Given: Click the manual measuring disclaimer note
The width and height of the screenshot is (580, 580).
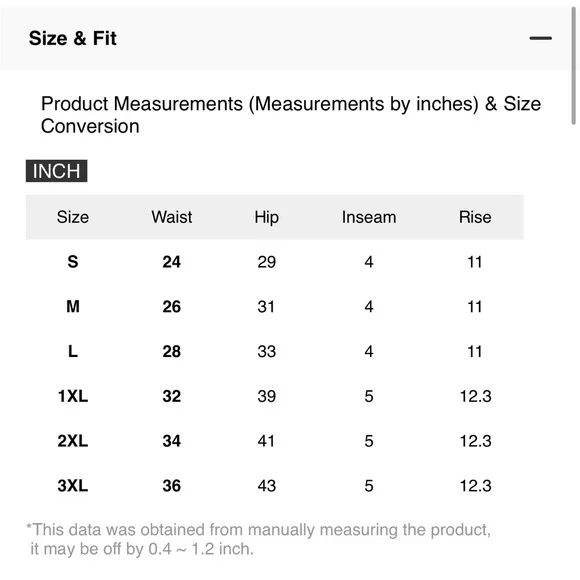Looking at the screenshot, I should 259,539.
